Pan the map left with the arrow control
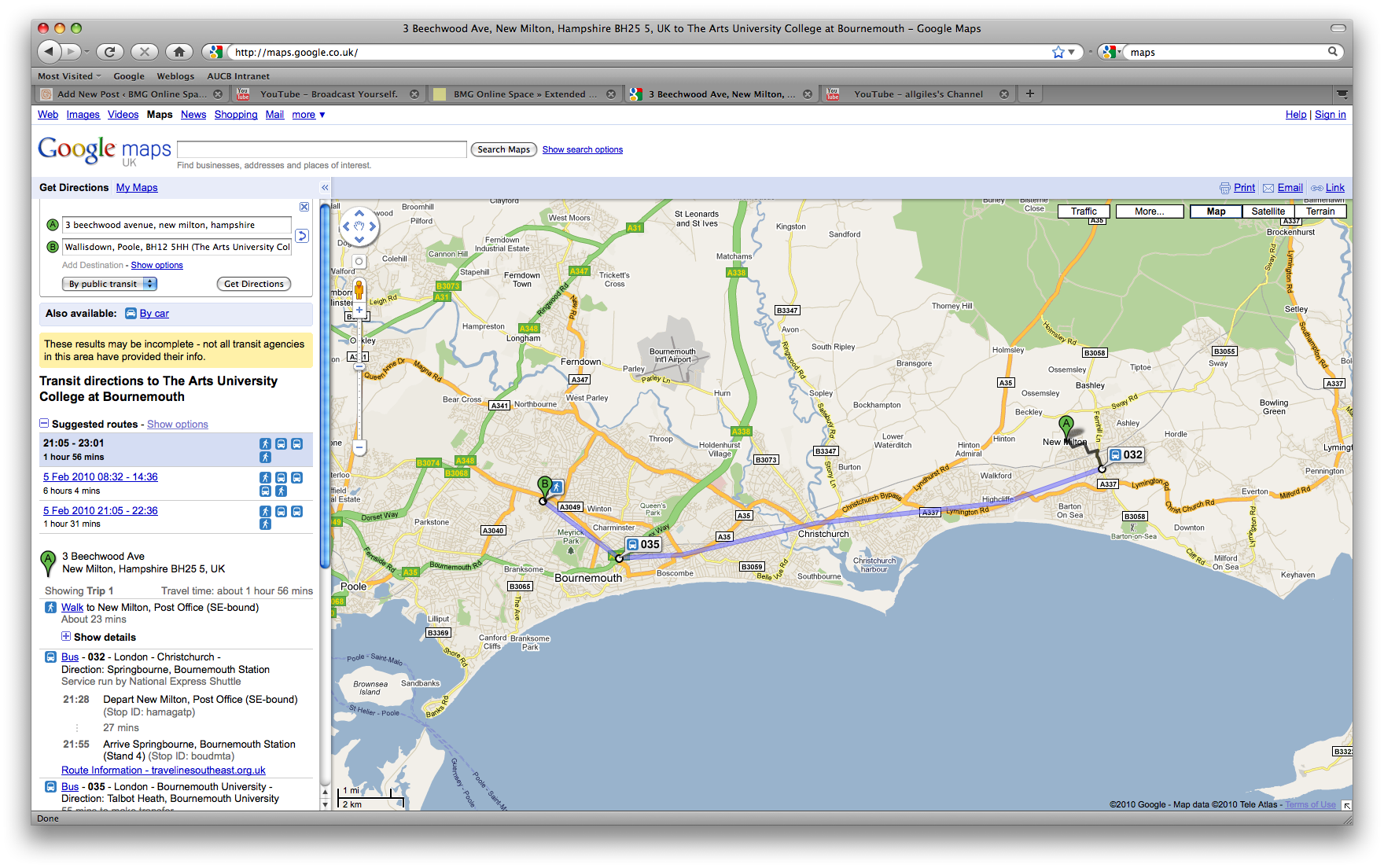 (x=346, y=226)
